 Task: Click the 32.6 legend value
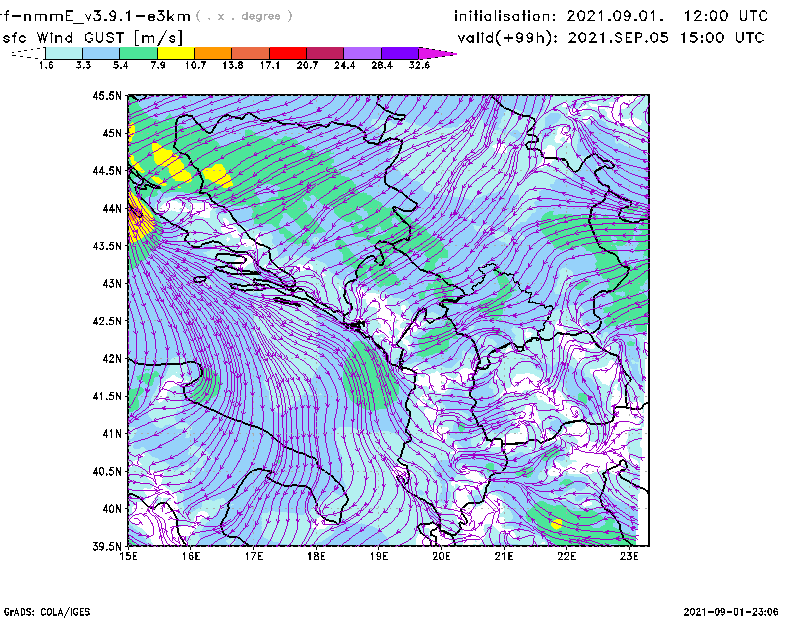coord(419,65)
